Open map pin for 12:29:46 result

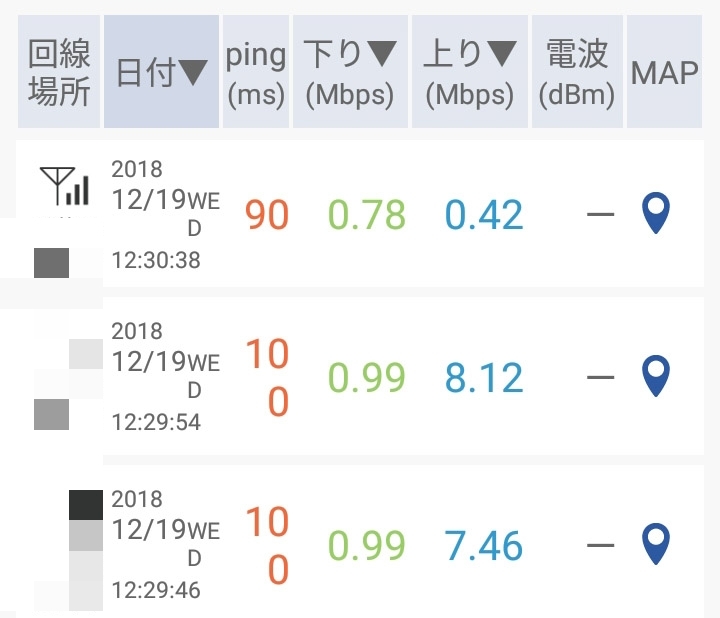pyautogui.click(x=656, y=544)
